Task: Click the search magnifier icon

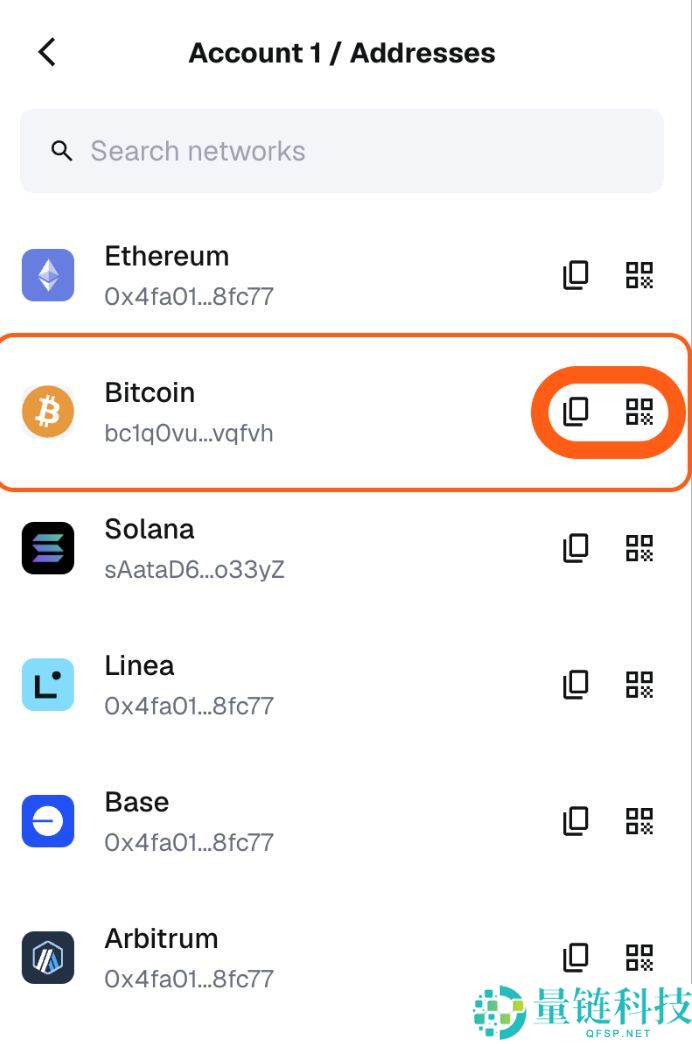Action: 61,151
